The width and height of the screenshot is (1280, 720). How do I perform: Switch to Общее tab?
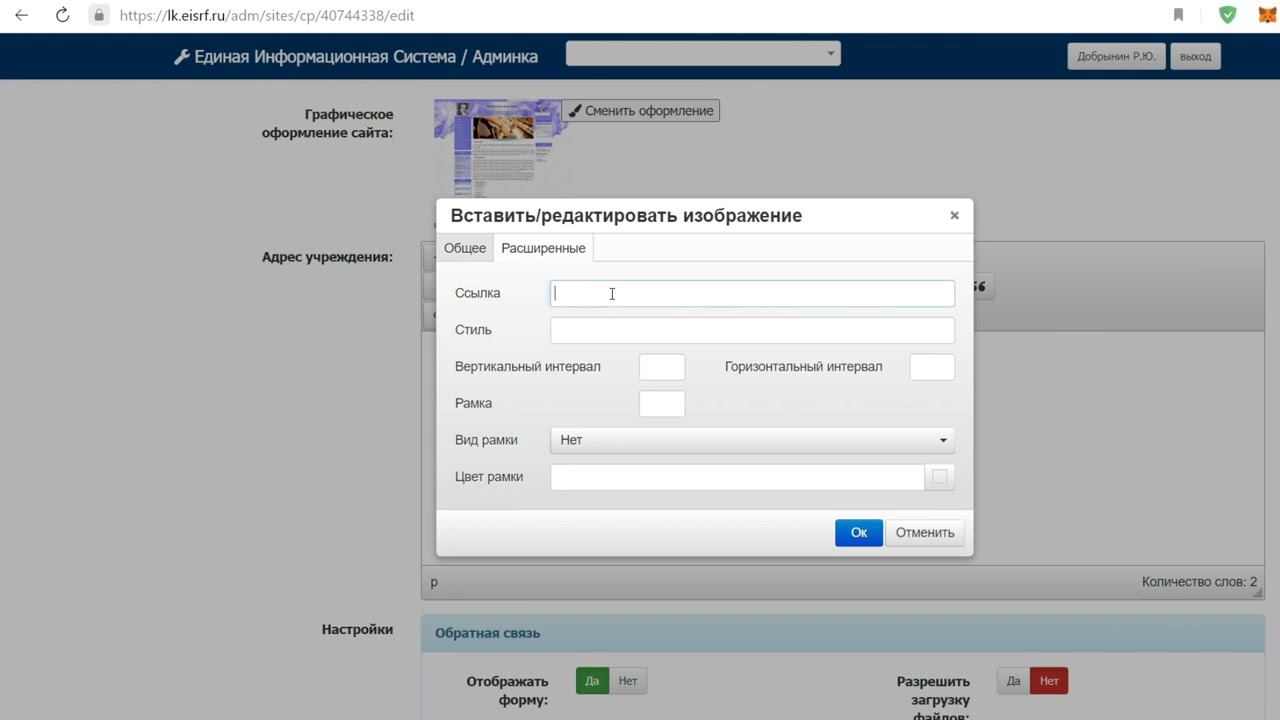pos(465,248)
